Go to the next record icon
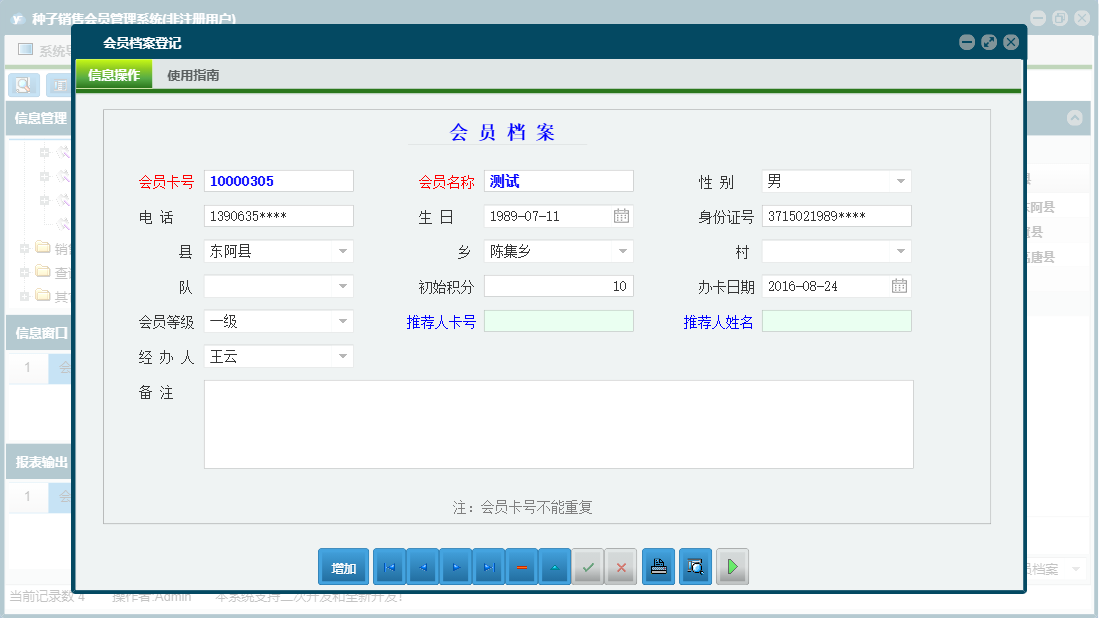 (x=456, y=567)
